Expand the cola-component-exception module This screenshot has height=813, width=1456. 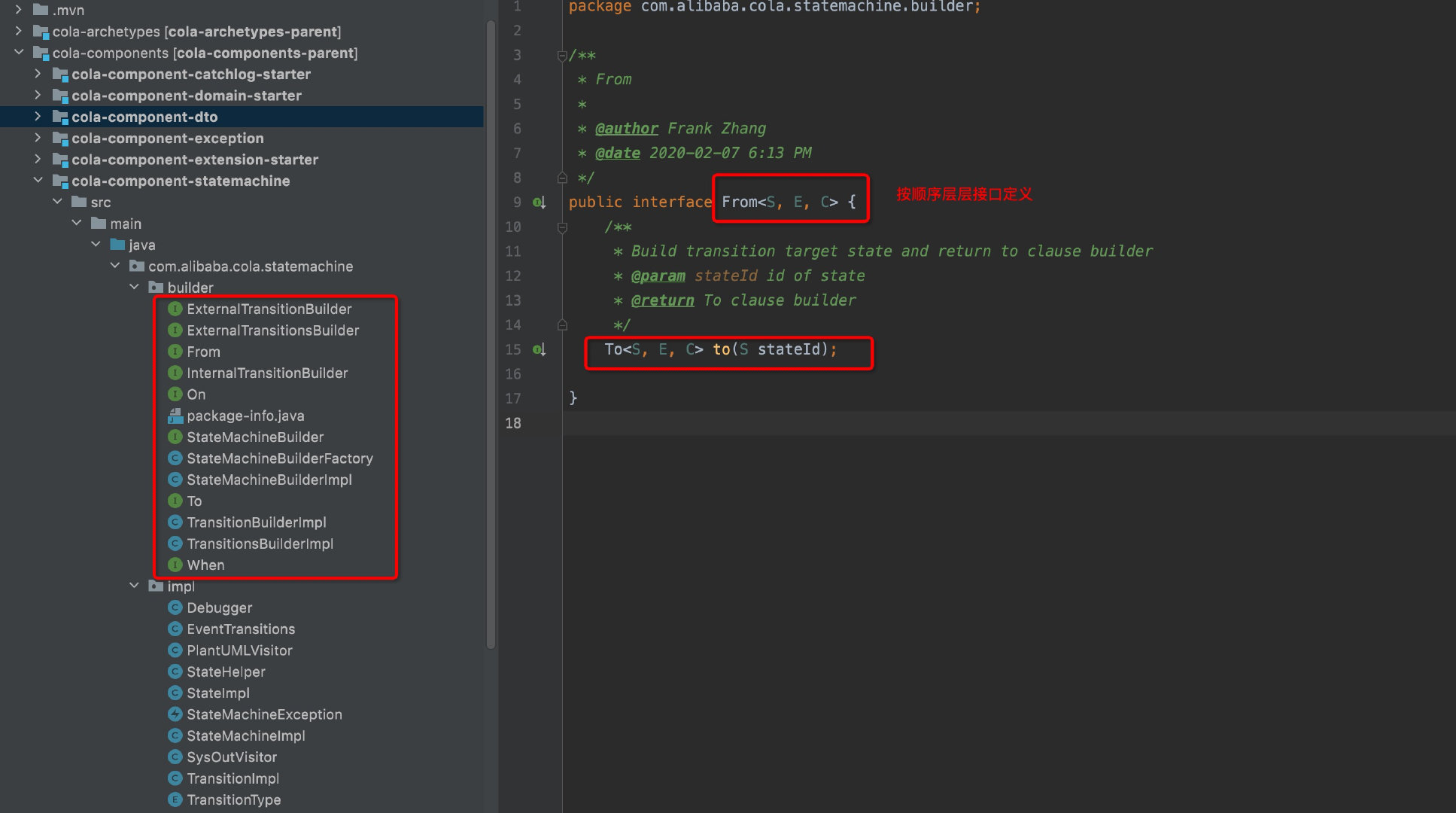click(x=38, y=138)
